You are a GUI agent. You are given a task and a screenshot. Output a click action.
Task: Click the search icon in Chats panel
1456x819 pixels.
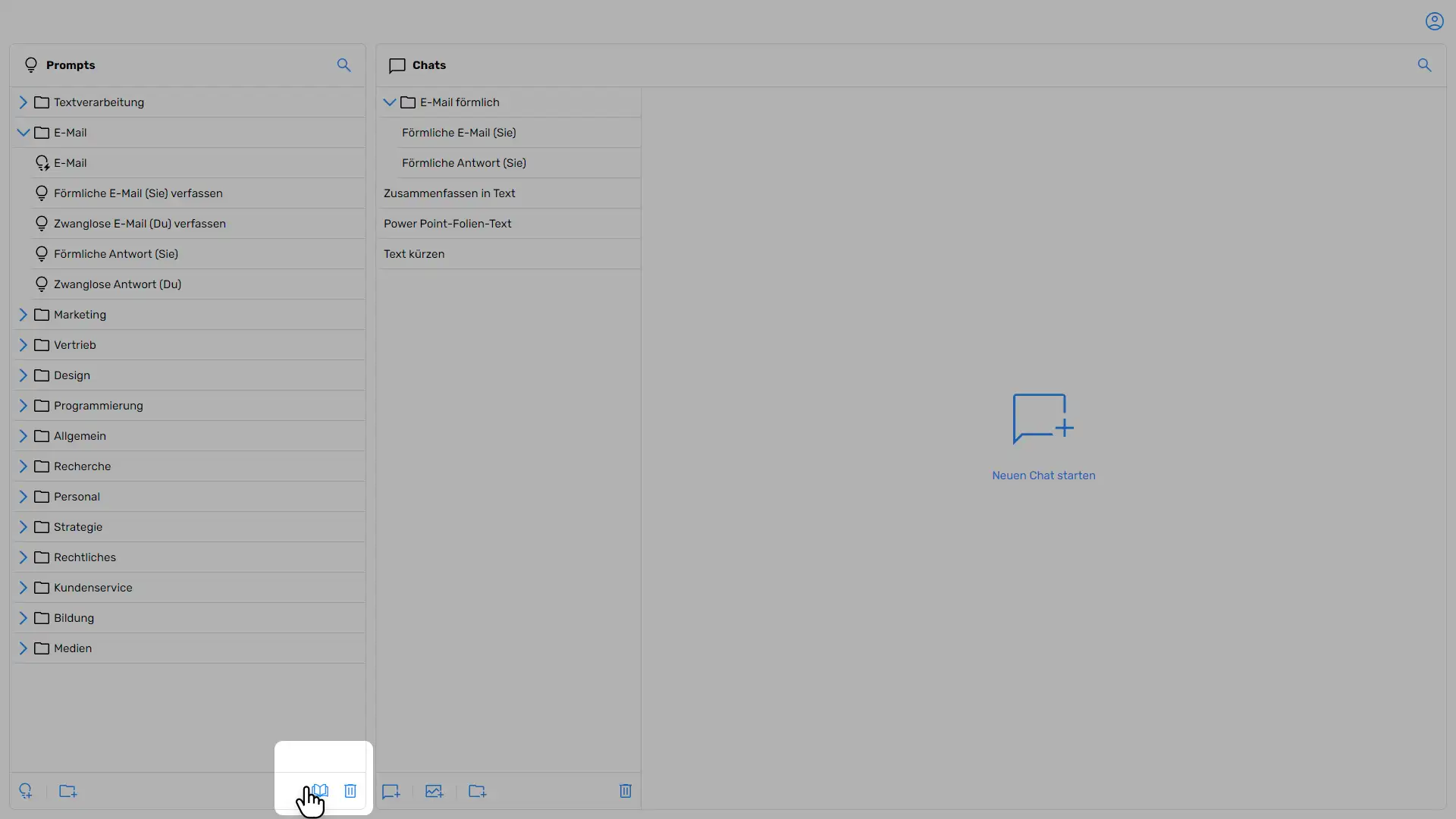tap(1425, 64)
